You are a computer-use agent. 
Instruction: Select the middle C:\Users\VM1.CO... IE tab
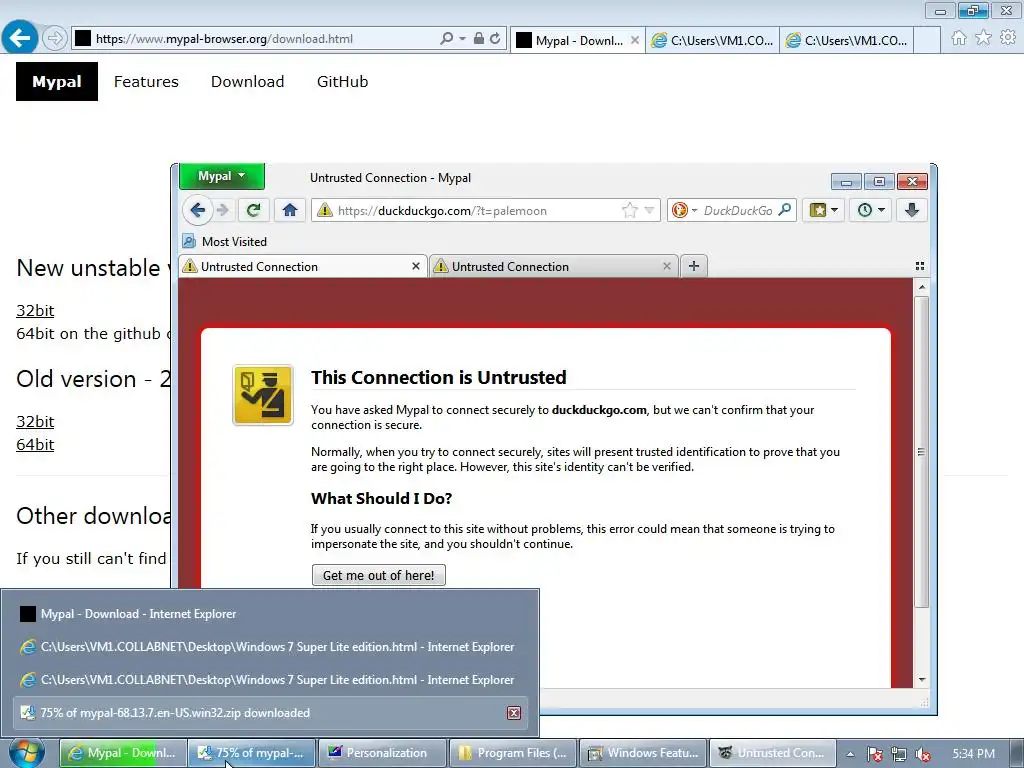[x=712, y=40]
